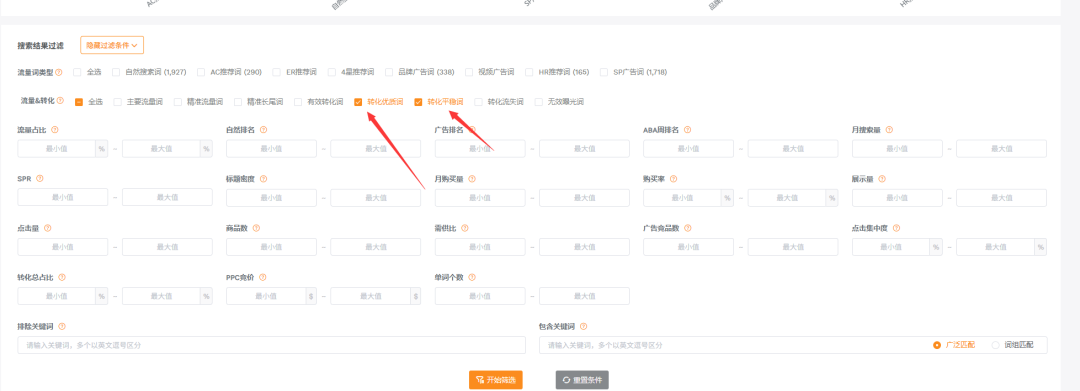Show the 流量占比 help tooltip icon
Image resolution: width=1080 pixels, height=391 pixels.
click(55, 129)
